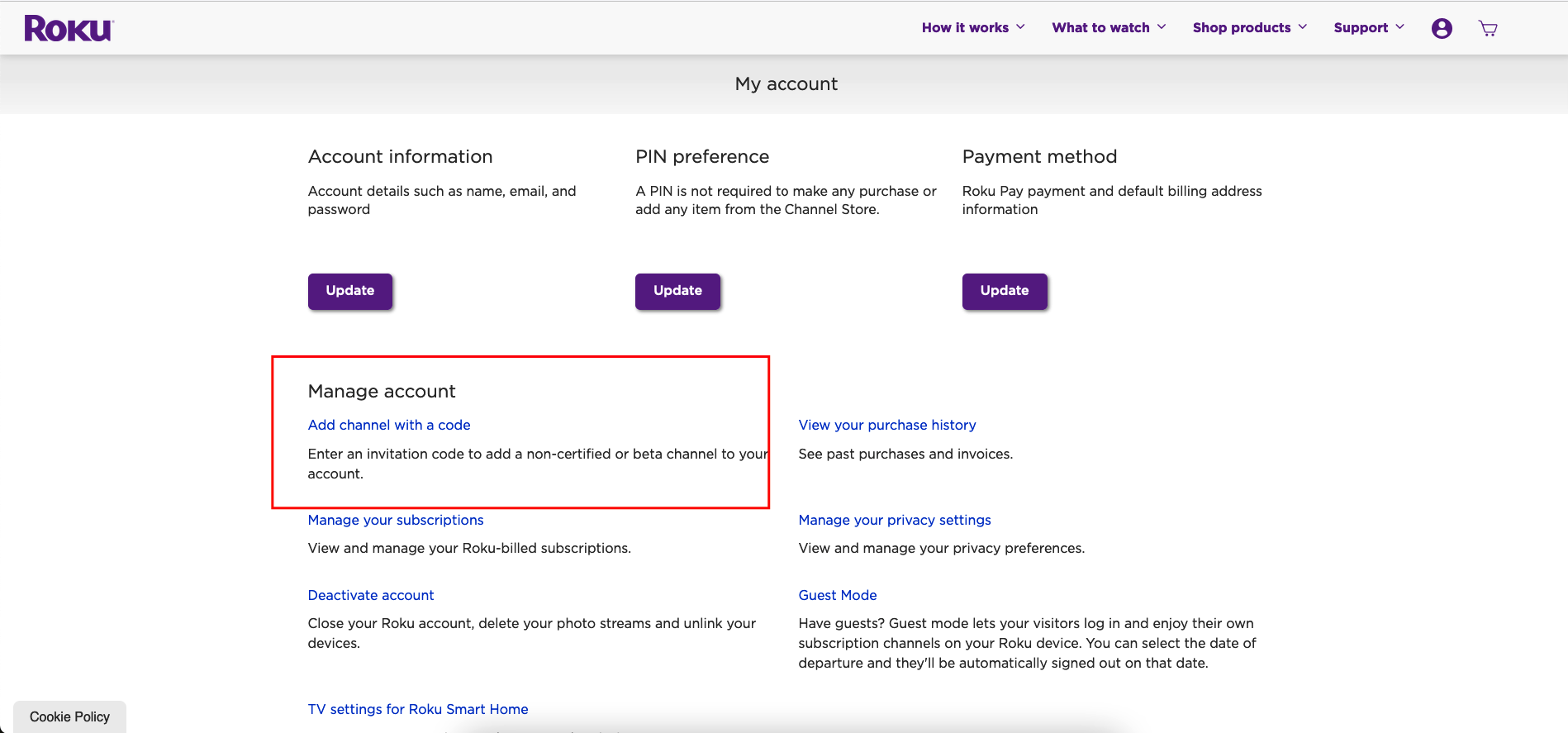Open the shopping cart icon
The width and height of the screenshot is (1568, 733).
point(1488,29)
